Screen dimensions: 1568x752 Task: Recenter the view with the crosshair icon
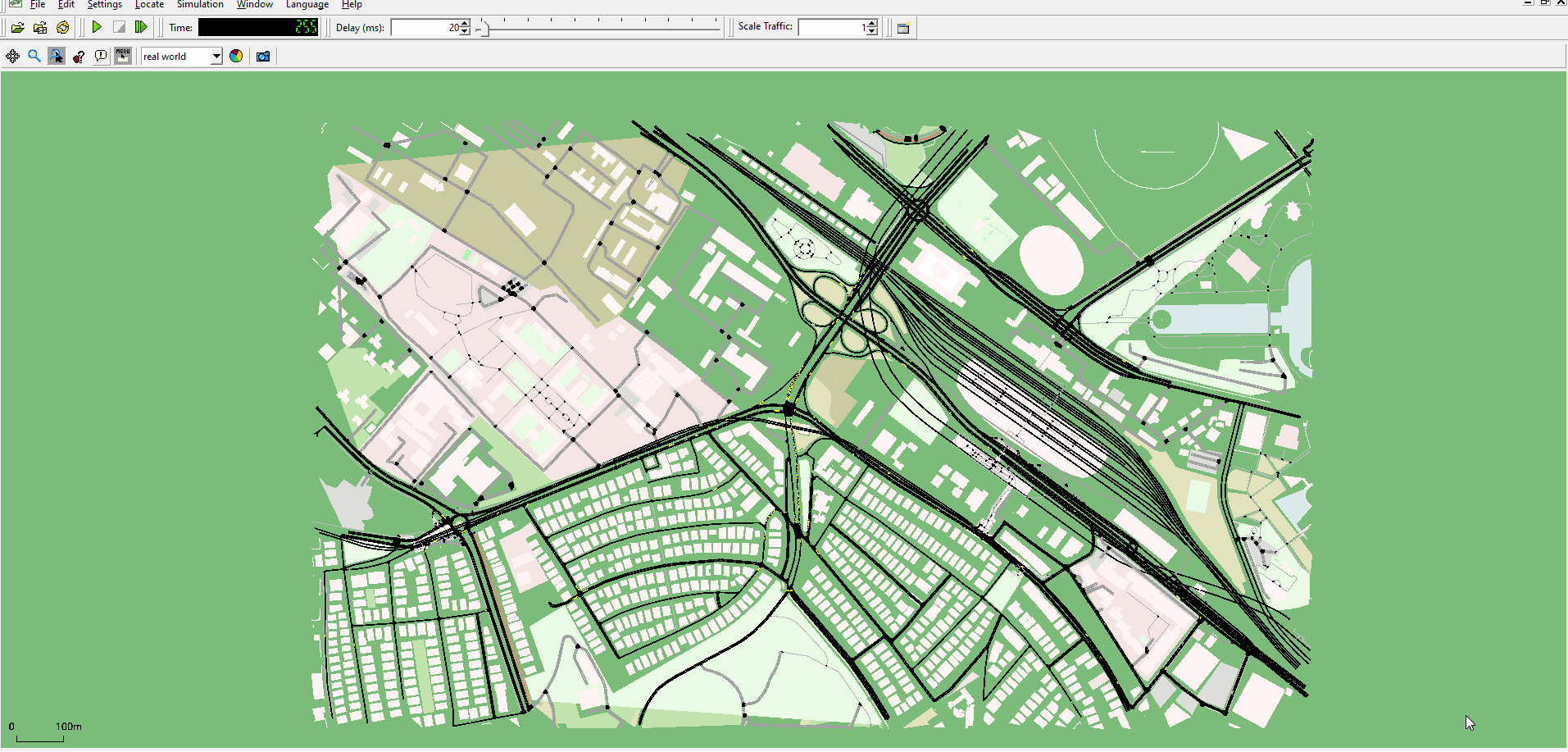click(12, 56)
